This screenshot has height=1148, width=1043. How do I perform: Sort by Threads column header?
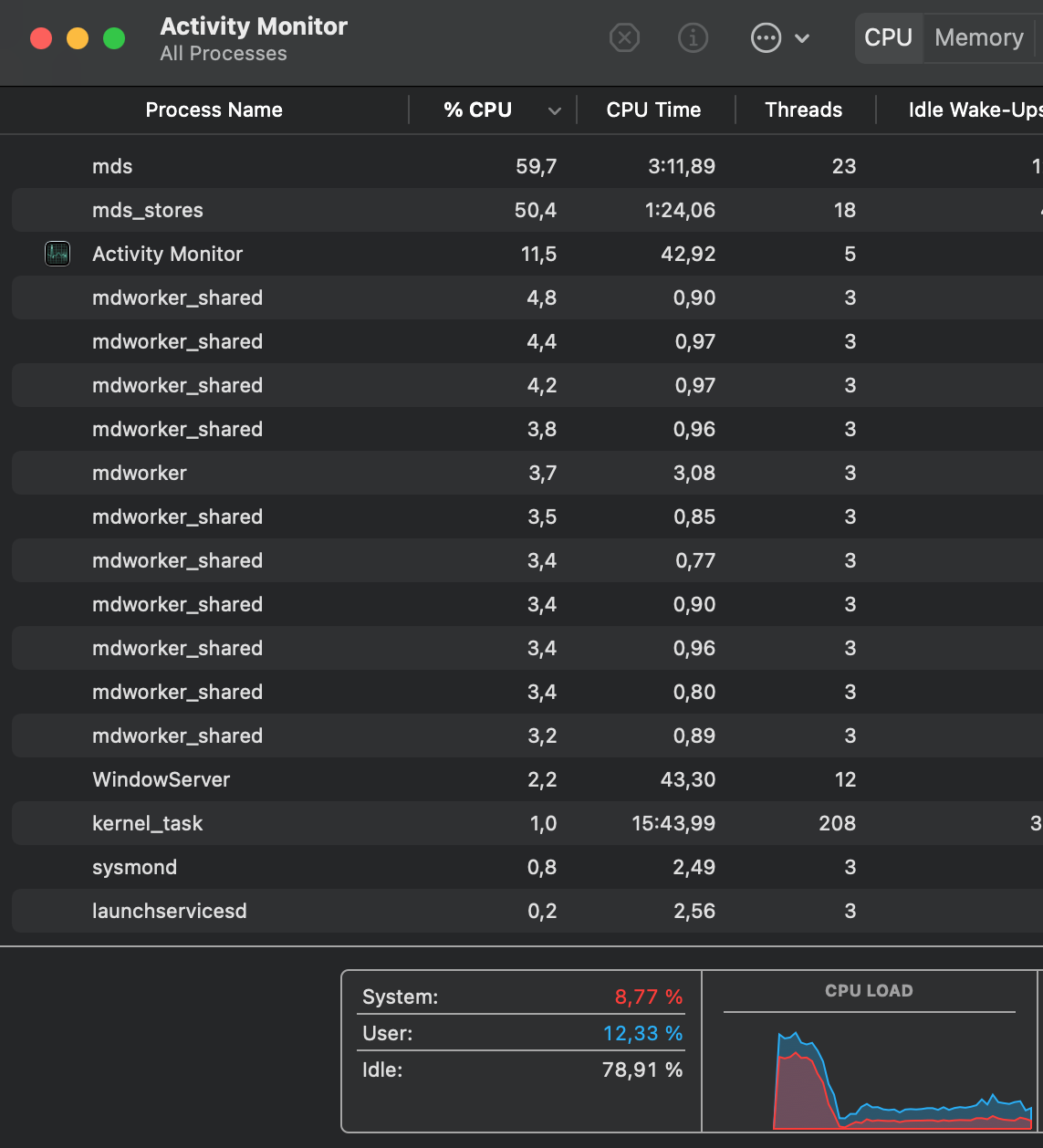803,110
